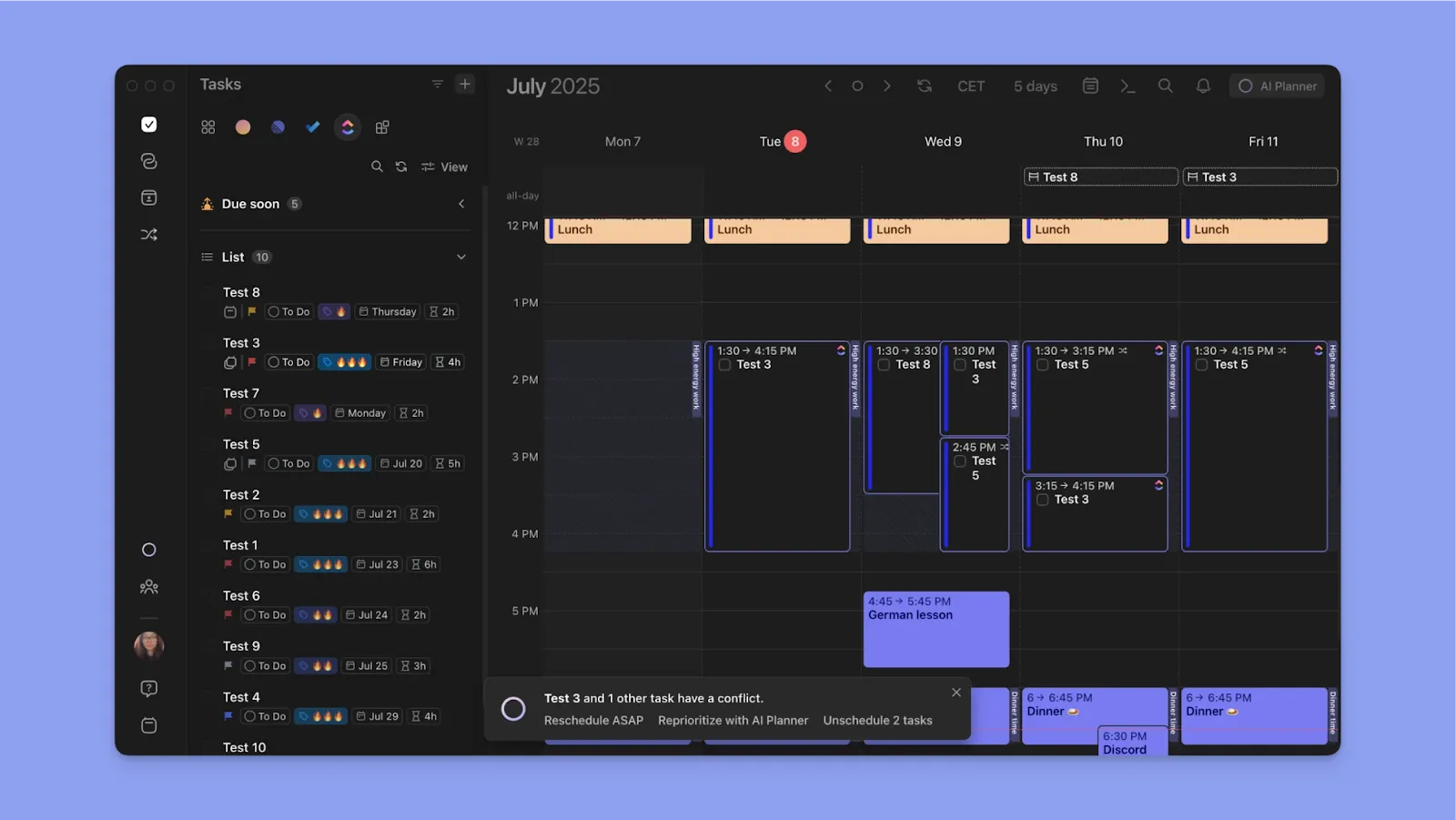Select the Wed 9 day header

click(943, 141)
